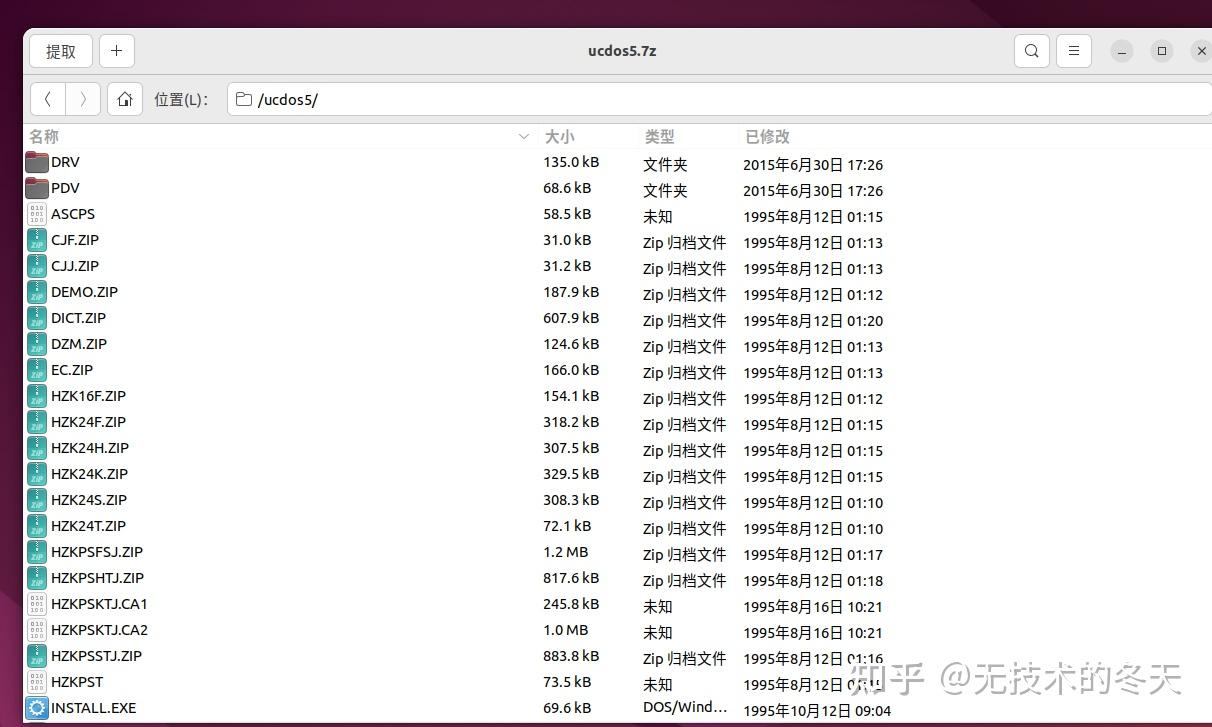Click the forward arrow in the location bar
Viewport: 1212px width, 727px height.
coord(83,99)
